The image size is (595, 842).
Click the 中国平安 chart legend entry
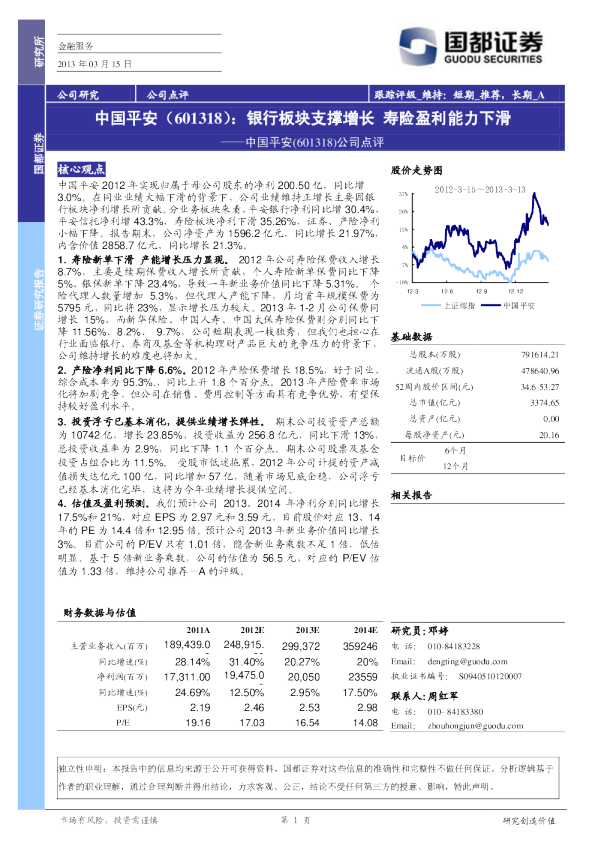click(x=508, y=306)
